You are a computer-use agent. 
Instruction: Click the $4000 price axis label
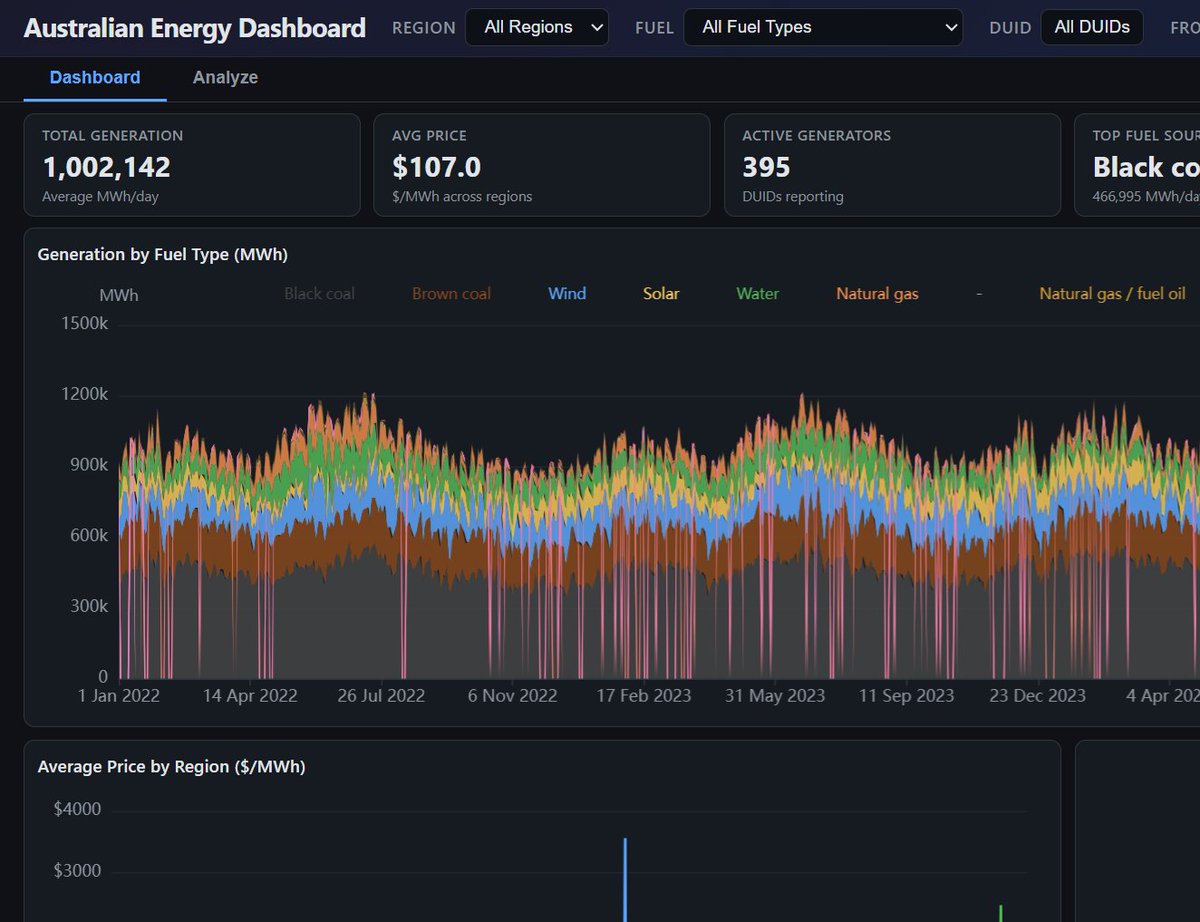click(x=77, y=809)
